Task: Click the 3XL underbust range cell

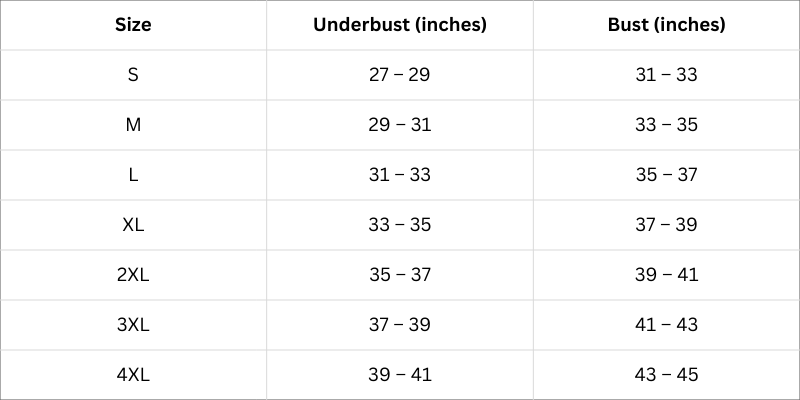Action: [400, 325]
